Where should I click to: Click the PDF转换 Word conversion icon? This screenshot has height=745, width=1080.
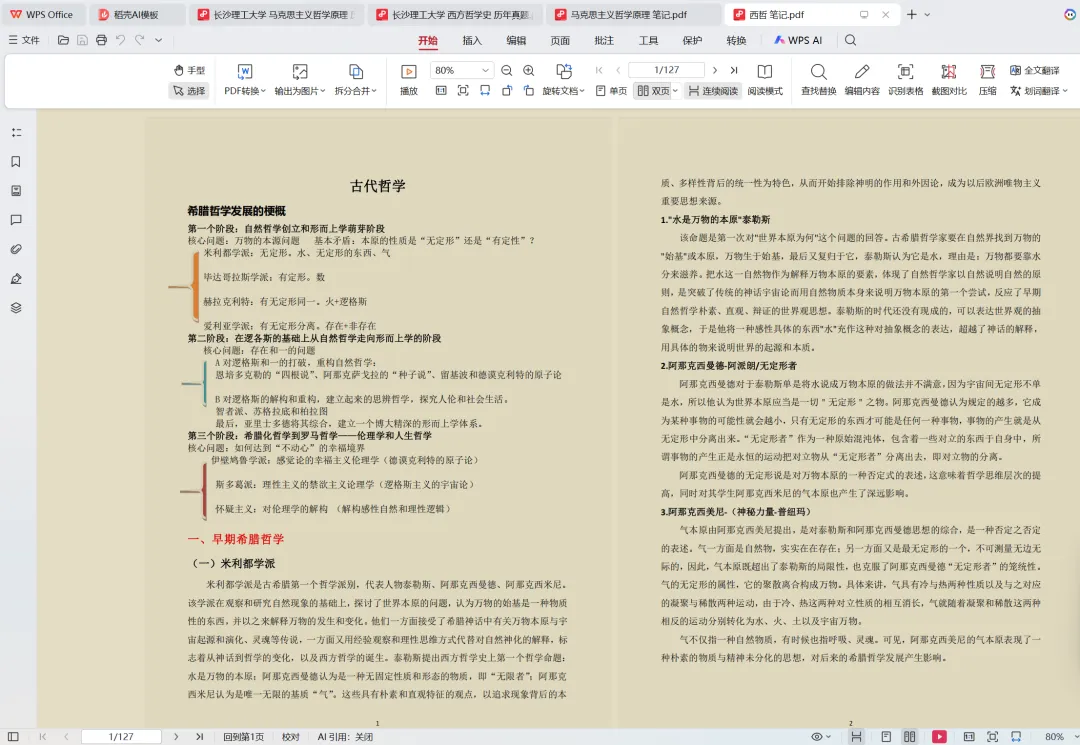(x=245, y=72)
